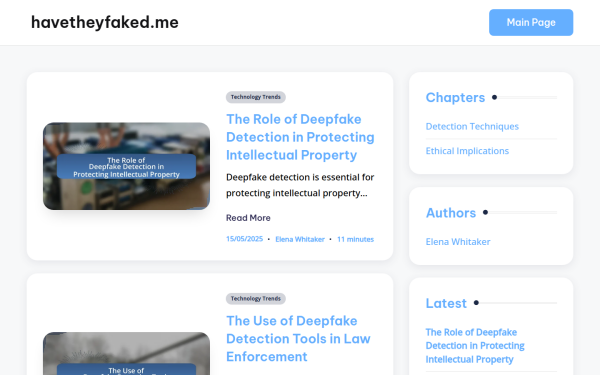Open the Main Page button

[x=531, y=23]
